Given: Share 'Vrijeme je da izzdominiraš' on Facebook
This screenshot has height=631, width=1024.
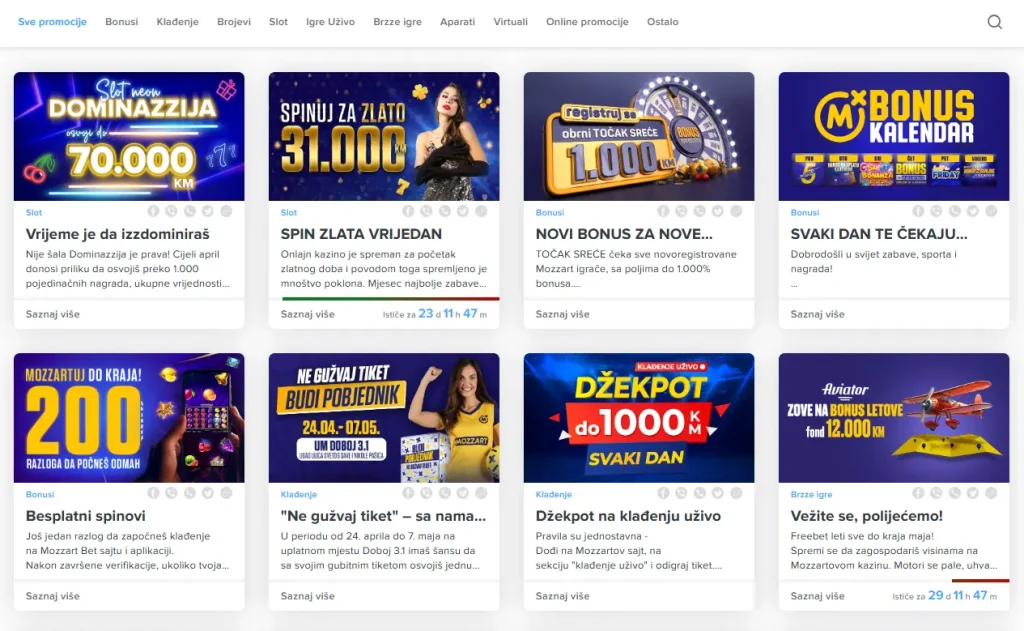Looking at the screenshot, I should tap(153, 211).
